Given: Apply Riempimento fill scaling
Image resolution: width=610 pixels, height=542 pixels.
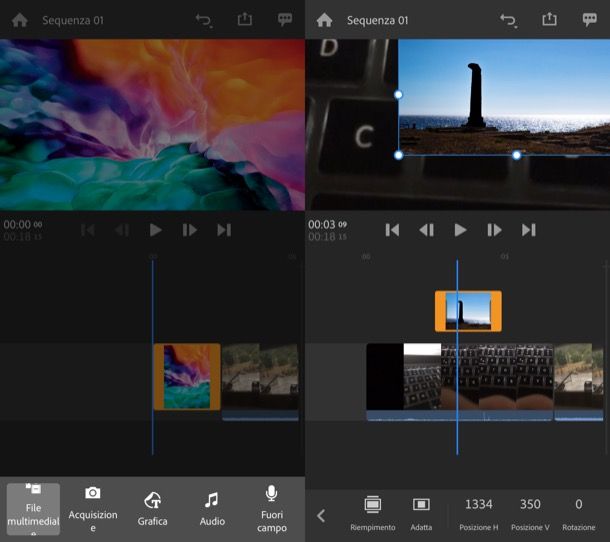Looking at the screenshot, I should tap(373, 514).
